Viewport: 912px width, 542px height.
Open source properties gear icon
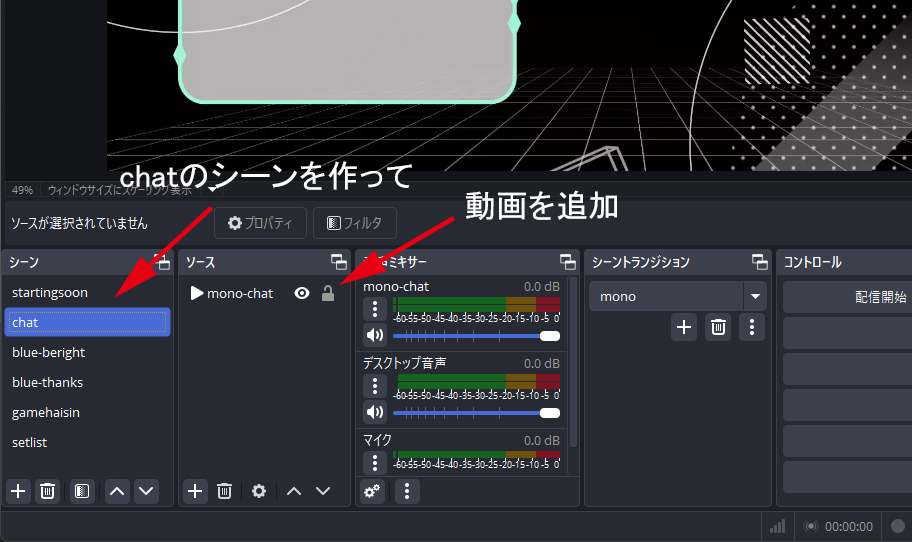[259, 491]
